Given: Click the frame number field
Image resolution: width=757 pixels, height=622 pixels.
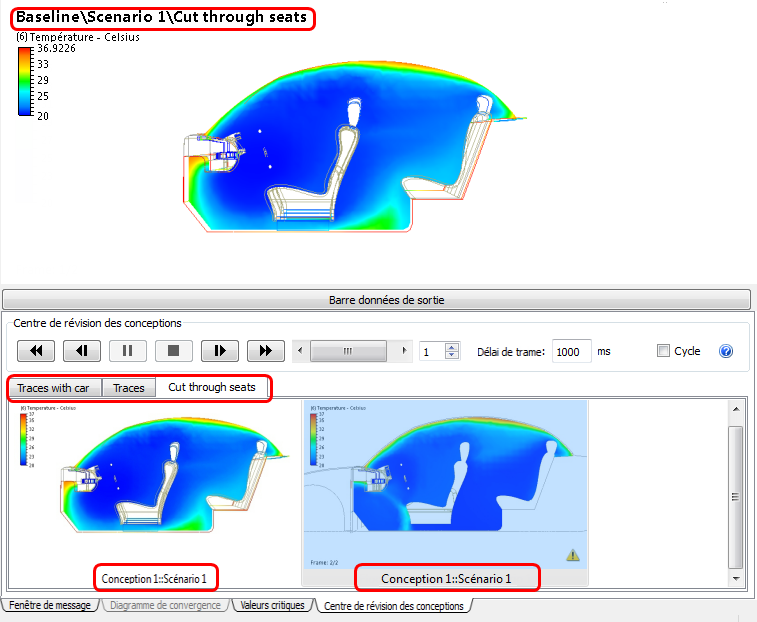Looking at the screenshot, I should [432, 351].
